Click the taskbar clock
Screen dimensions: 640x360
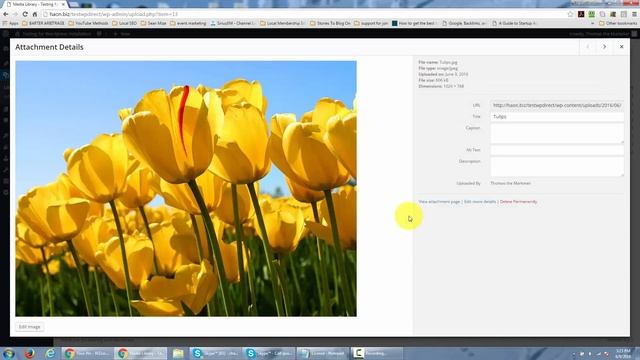(623, 353)
